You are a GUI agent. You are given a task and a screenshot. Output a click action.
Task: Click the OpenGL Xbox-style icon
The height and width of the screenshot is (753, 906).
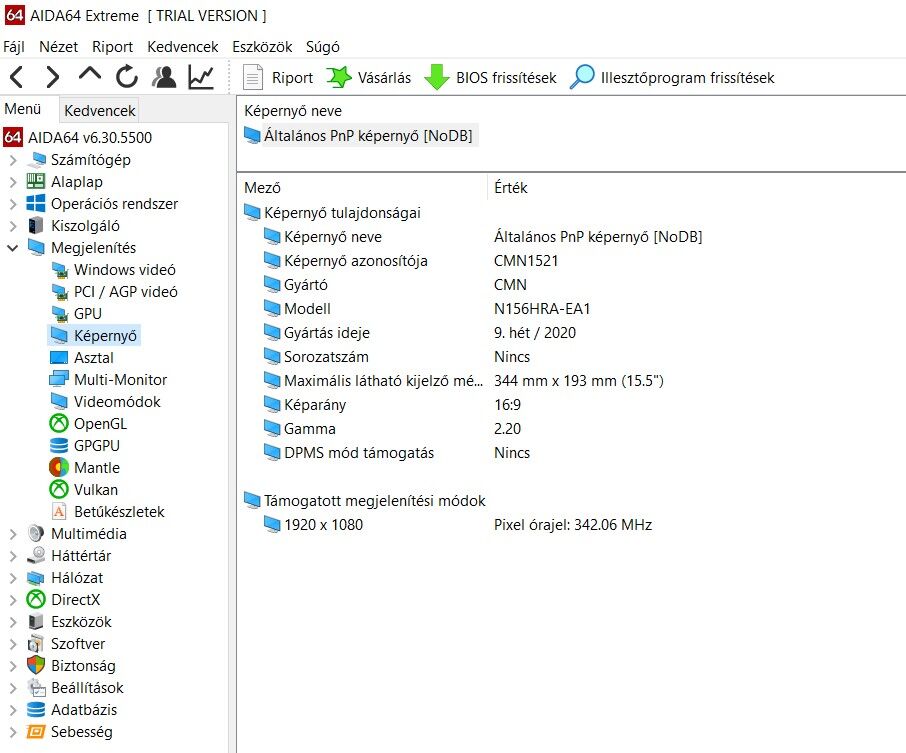(59, 424)
